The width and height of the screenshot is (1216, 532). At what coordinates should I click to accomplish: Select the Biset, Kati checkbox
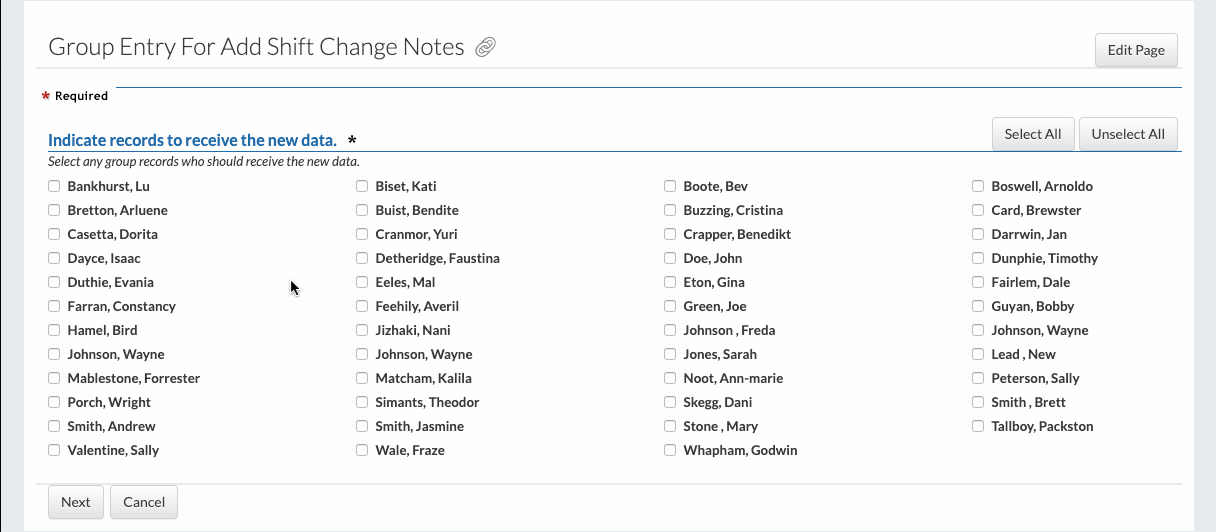point(362,186)
